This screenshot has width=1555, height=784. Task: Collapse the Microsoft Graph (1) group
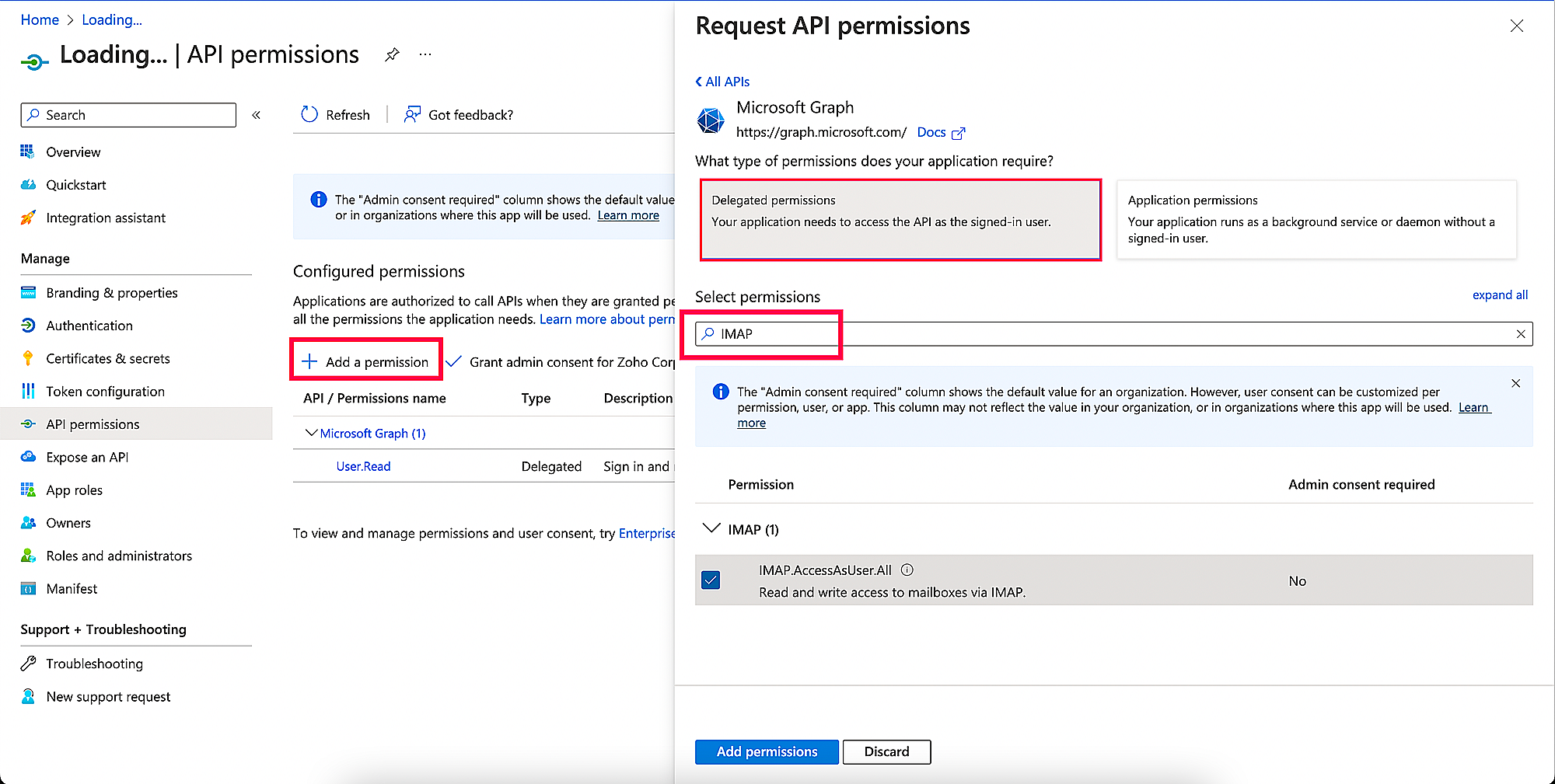tap(312, 434)
